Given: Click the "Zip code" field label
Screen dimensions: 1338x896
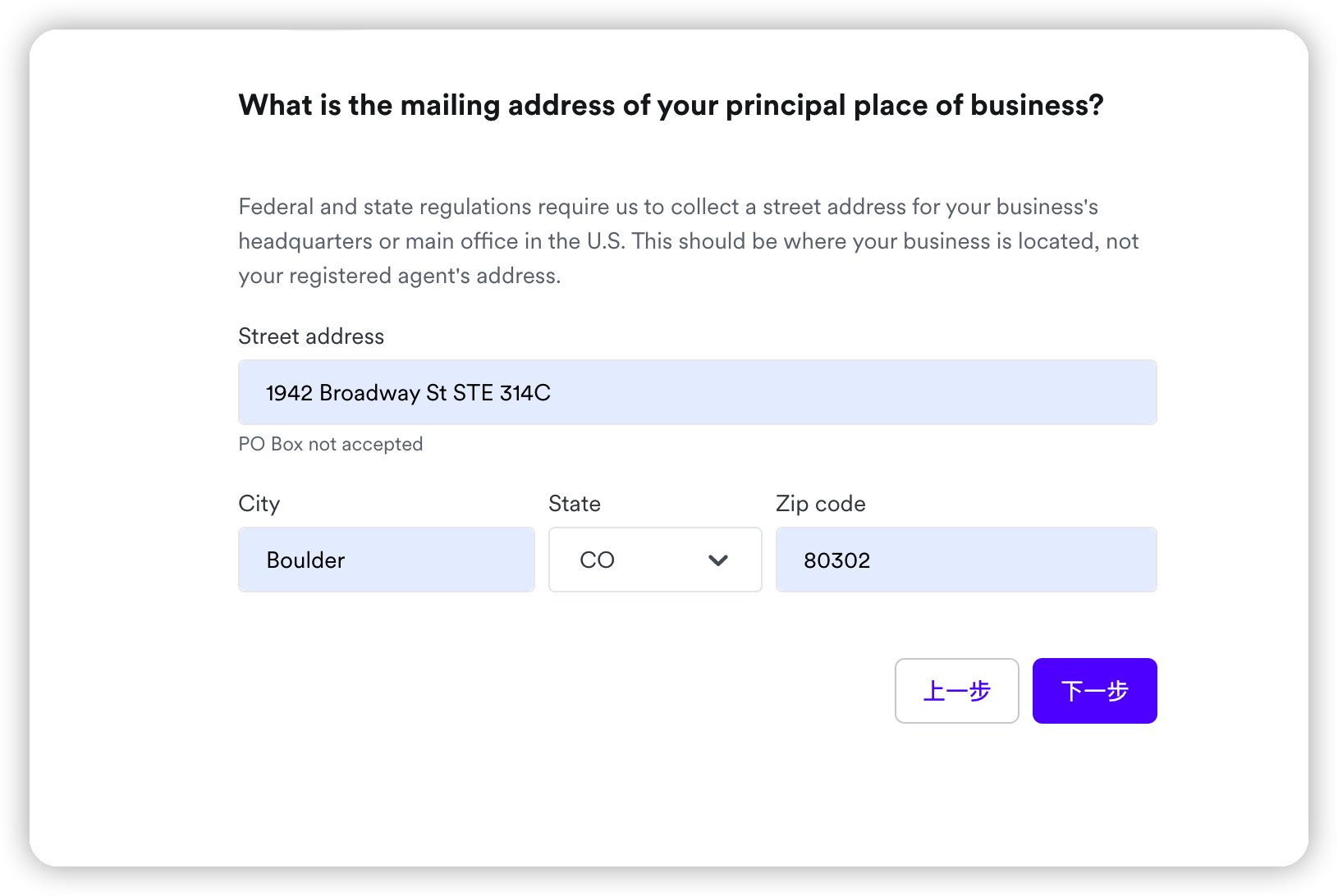Looking at the screenshot, I should click(x=820, y=504).
